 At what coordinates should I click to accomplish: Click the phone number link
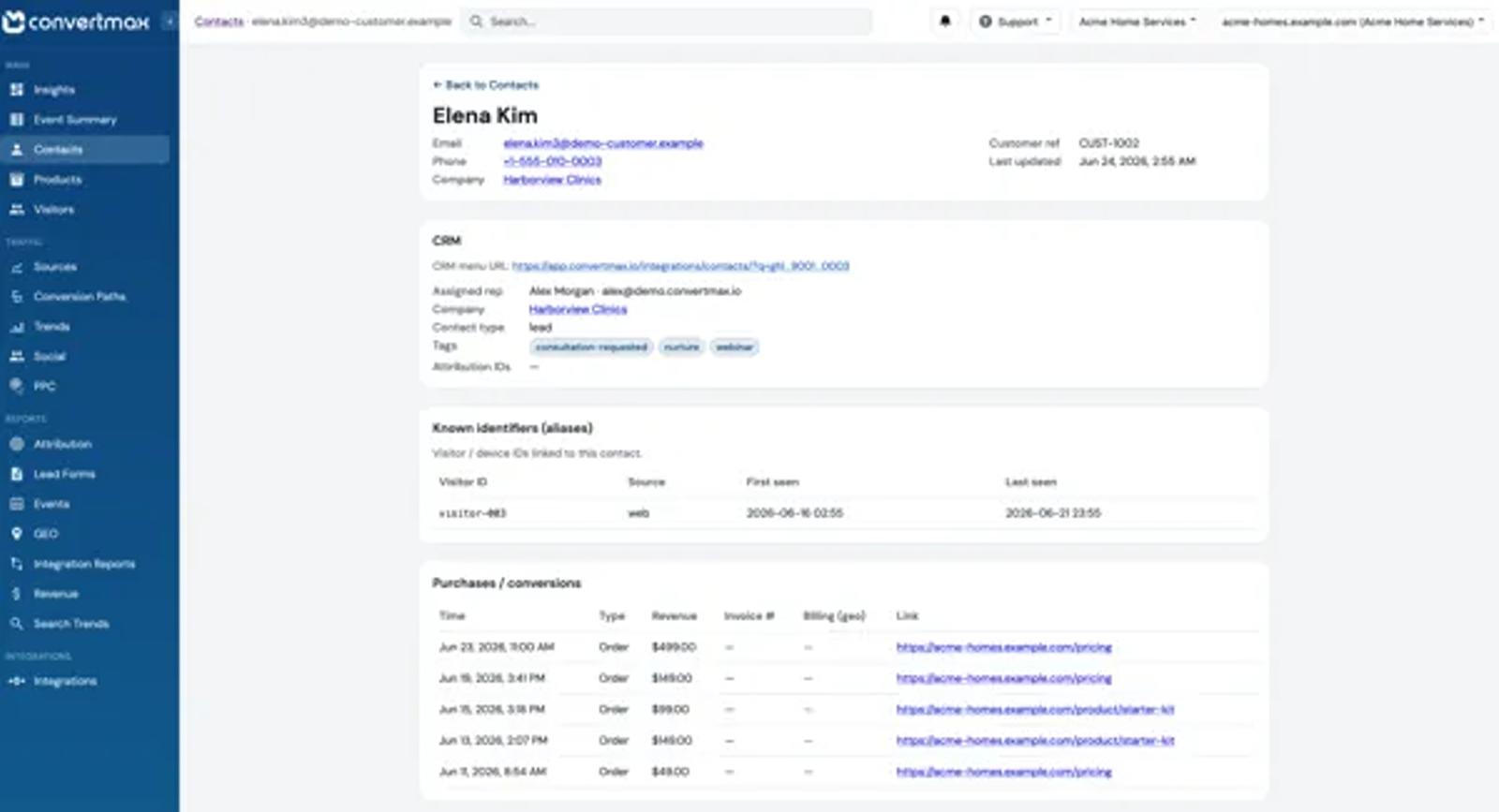pyautogui.click(x=553, y=161)
